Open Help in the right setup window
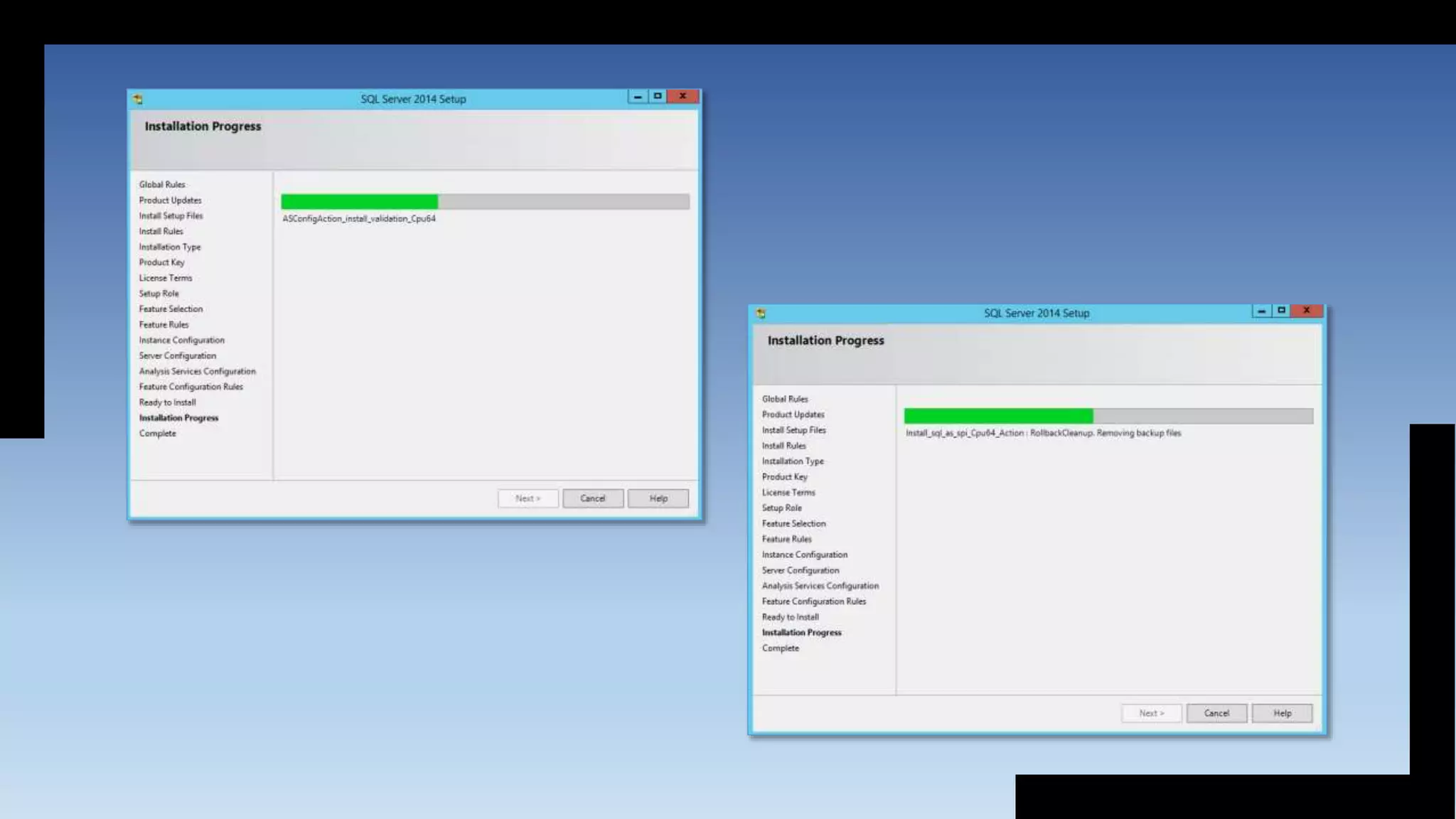This screenshot has width=1456, height=819. point(1282,713)
